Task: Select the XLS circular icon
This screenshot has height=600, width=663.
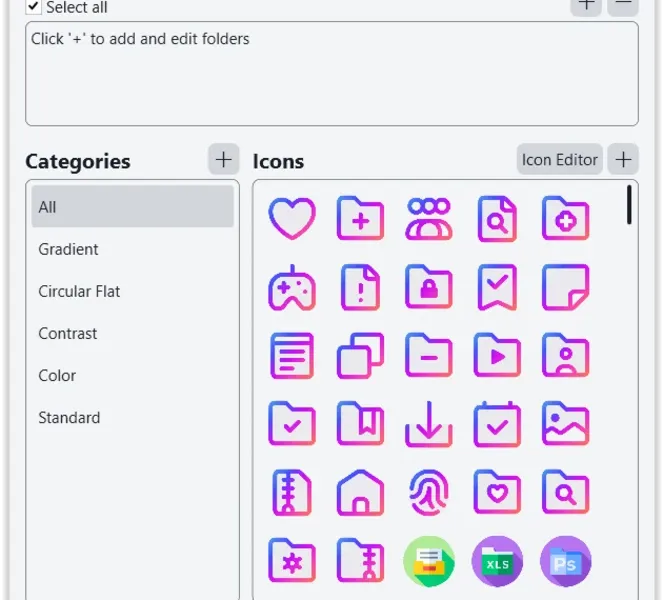Action: coord(497,562)
